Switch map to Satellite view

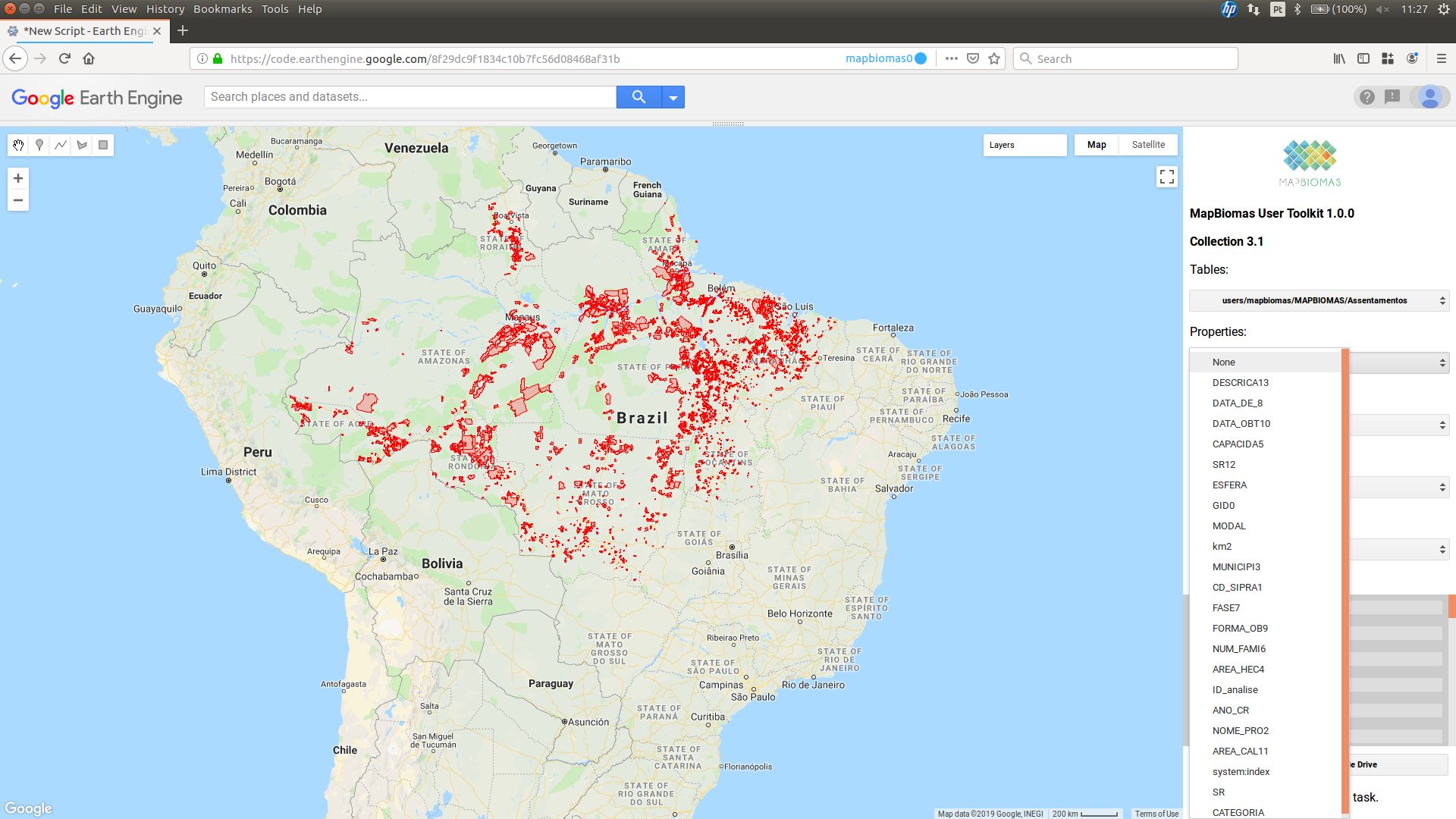tap(1148, 145)
